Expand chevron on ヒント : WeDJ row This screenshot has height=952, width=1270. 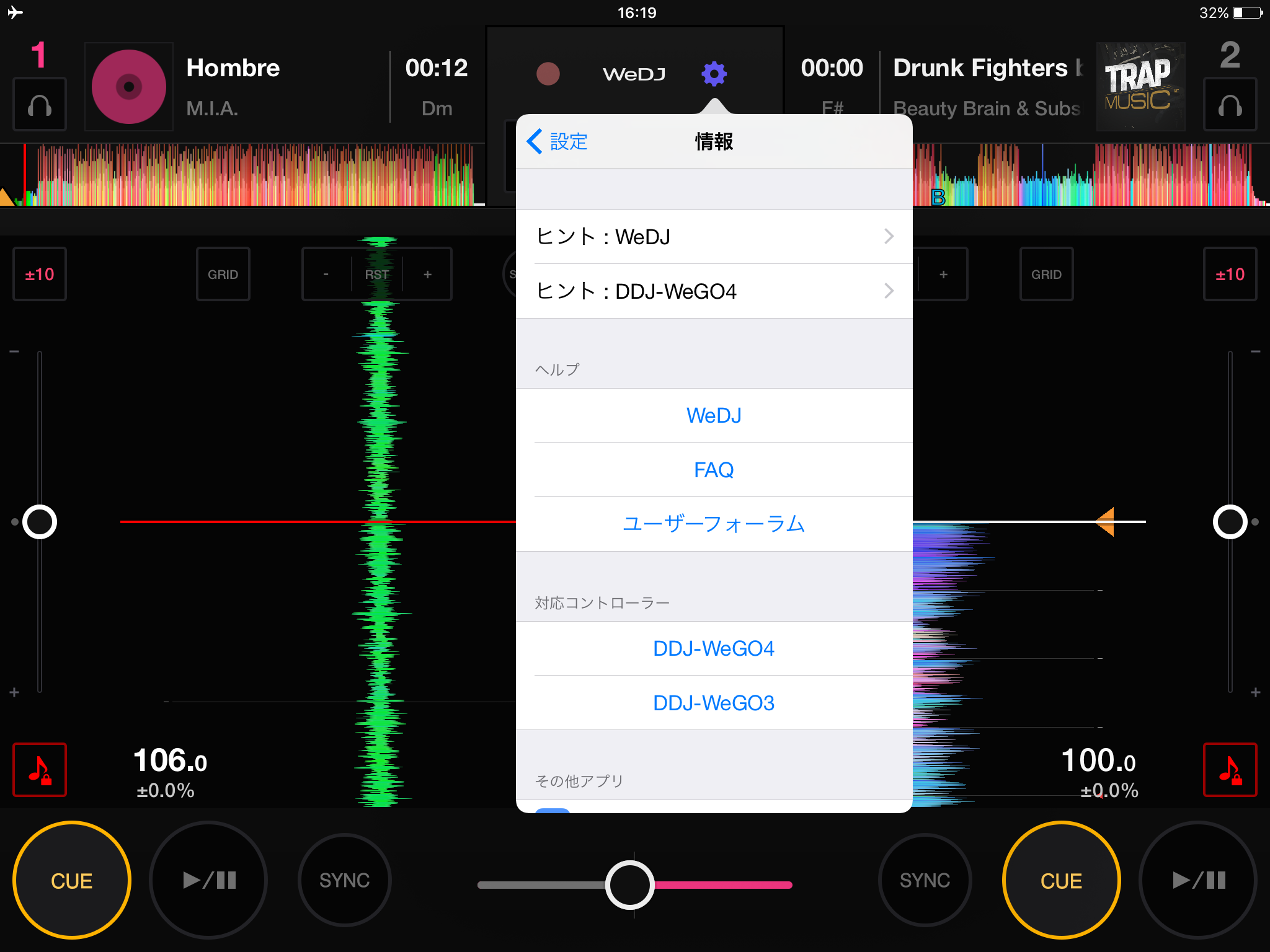coord(889,236)
